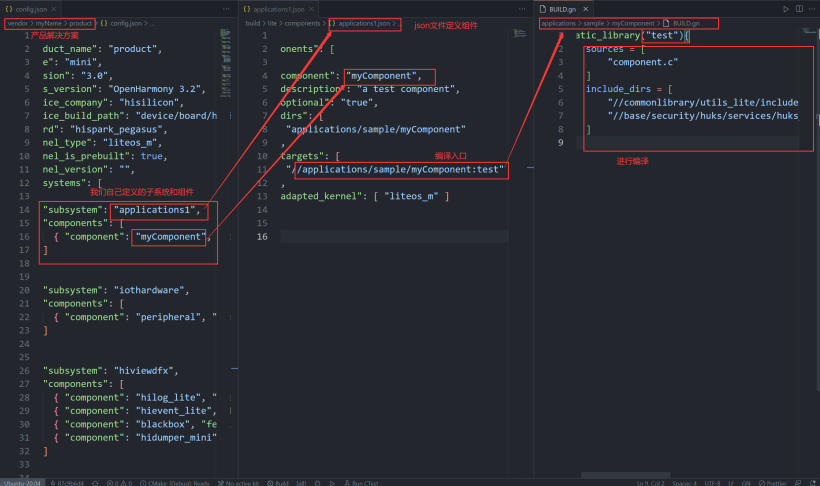Switch to the applications1.json editor tab

coord(278,9)
